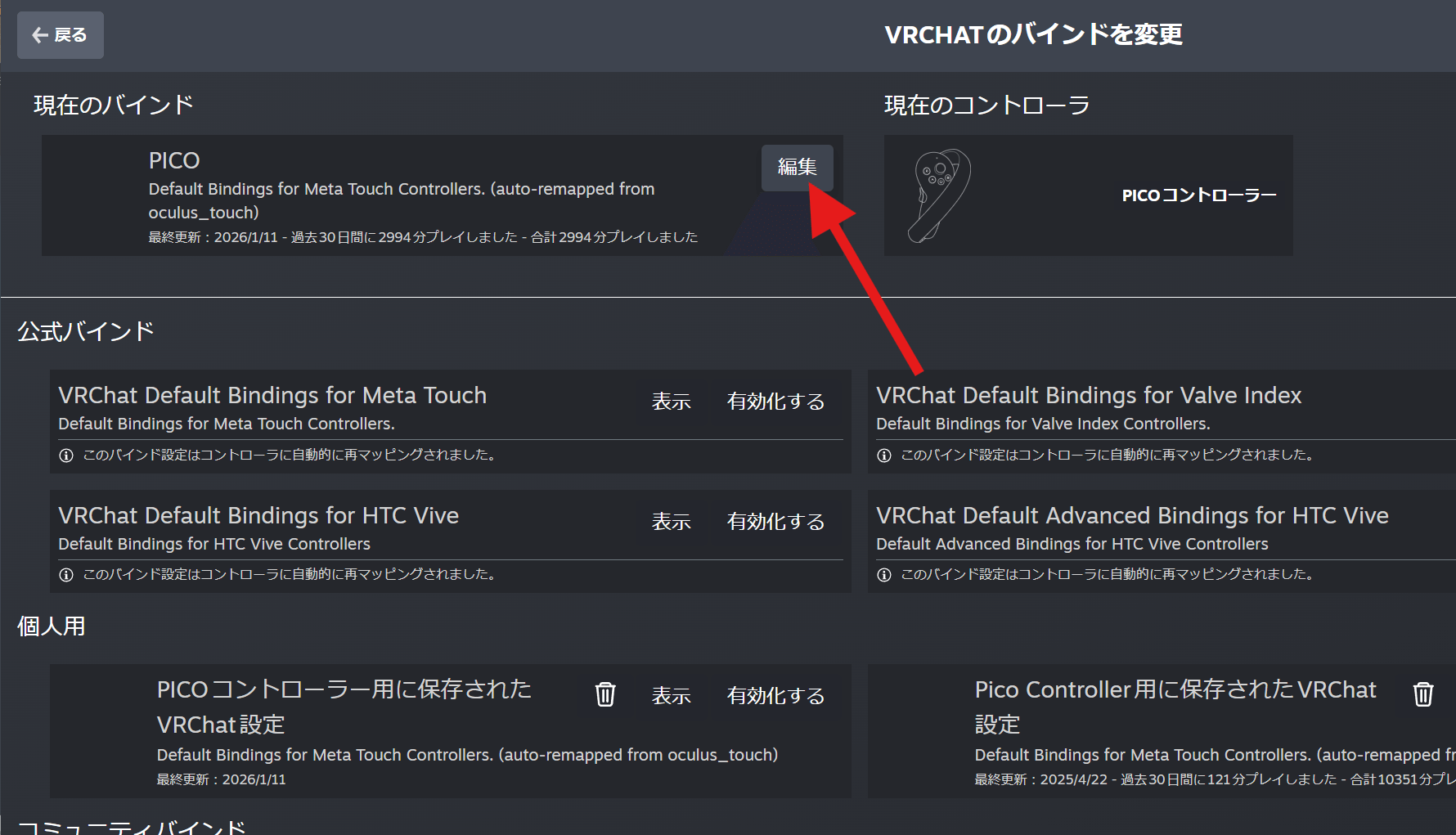Click the PICO controller image

[940, 195]
